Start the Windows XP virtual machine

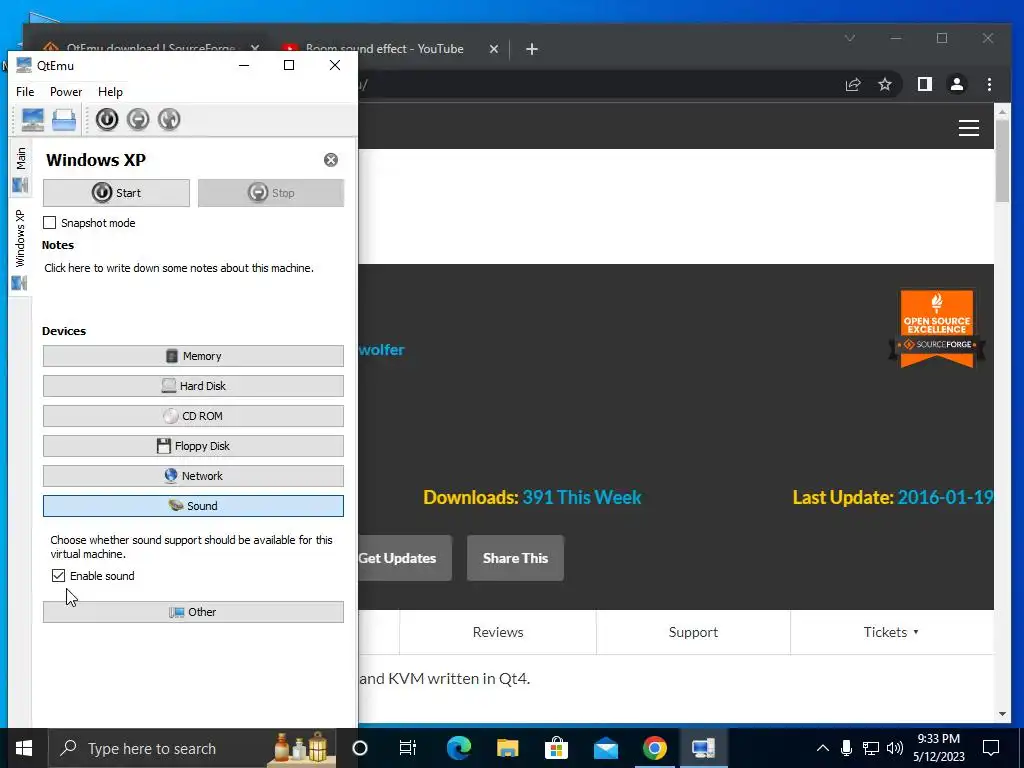point(116,193)
